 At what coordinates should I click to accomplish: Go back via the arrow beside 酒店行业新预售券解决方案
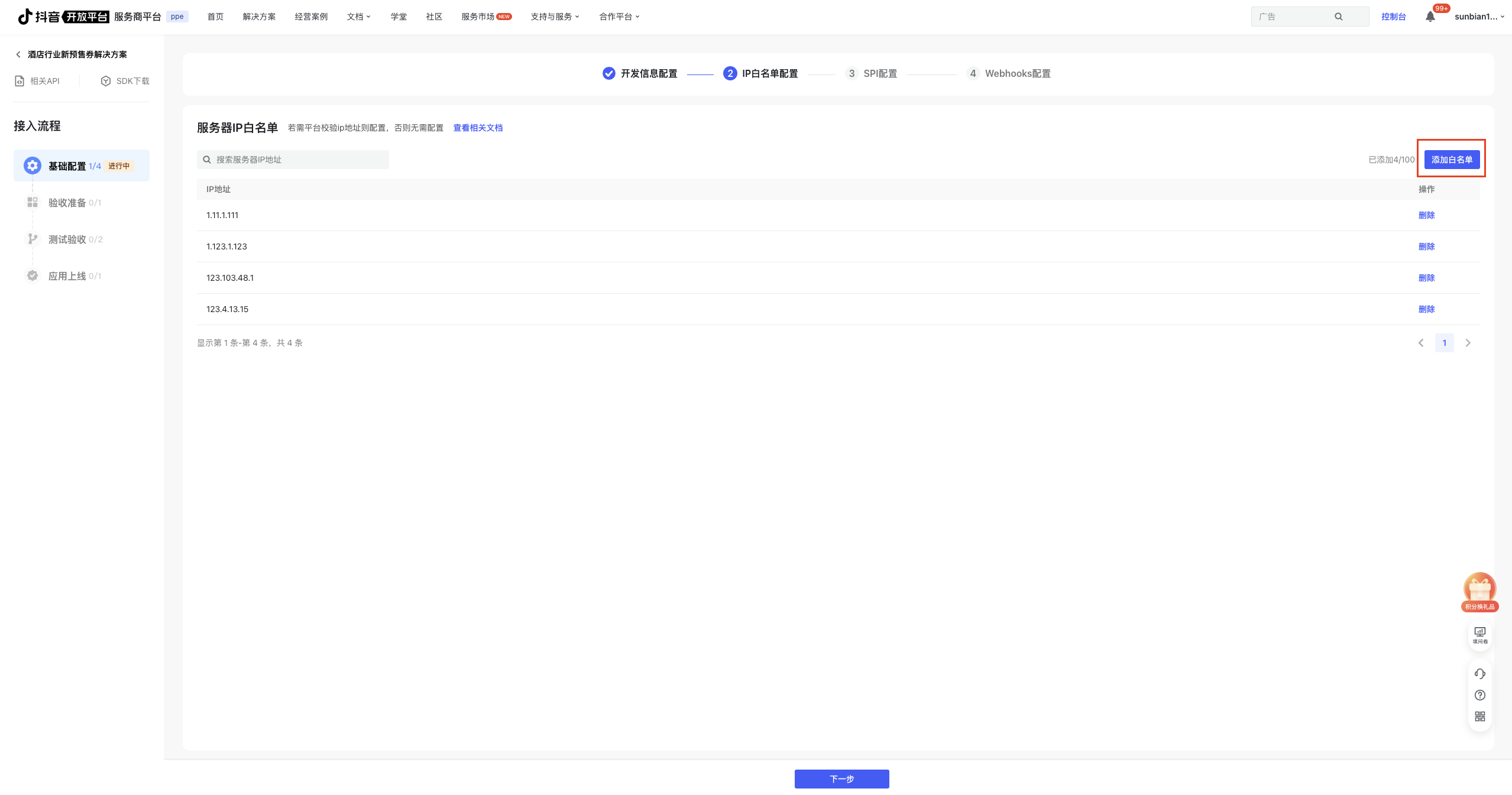pos(18,54)
